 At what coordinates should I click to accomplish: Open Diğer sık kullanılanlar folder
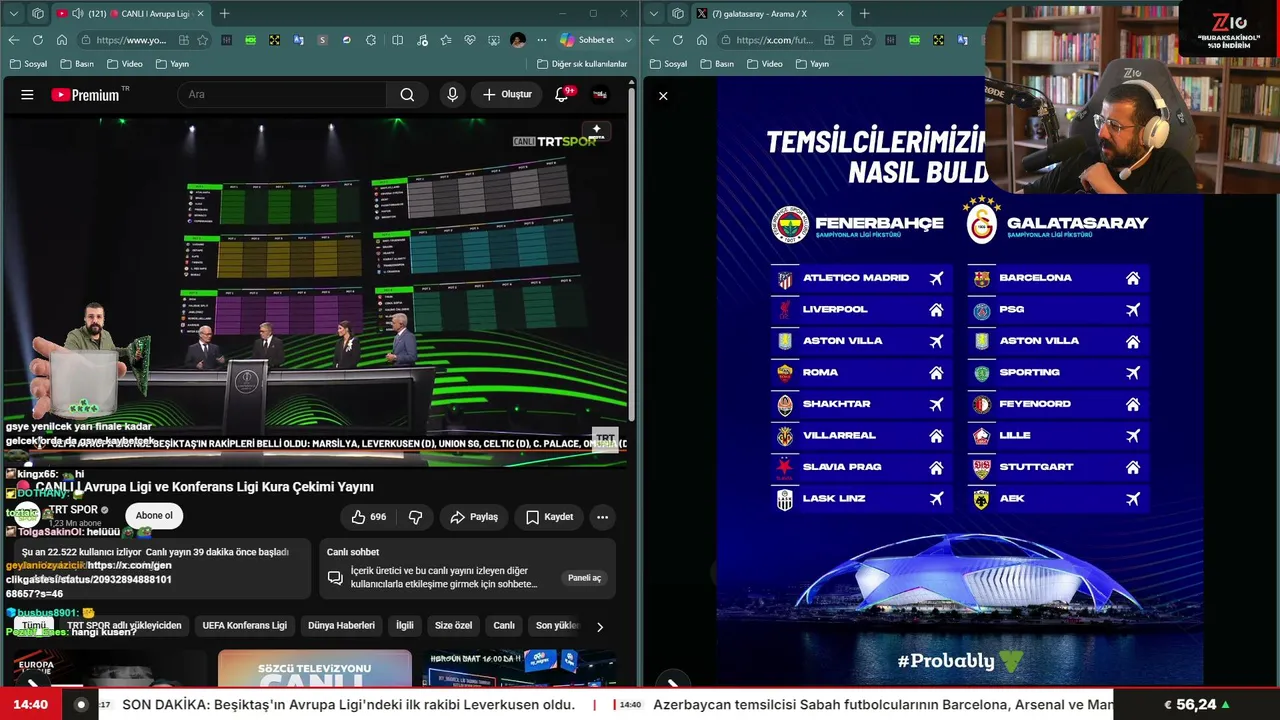point(581,64)
